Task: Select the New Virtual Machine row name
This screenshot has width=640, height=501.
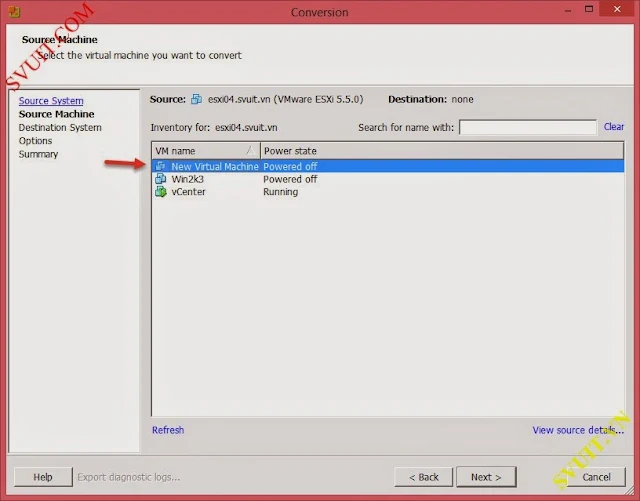Action: click(215, 166)
